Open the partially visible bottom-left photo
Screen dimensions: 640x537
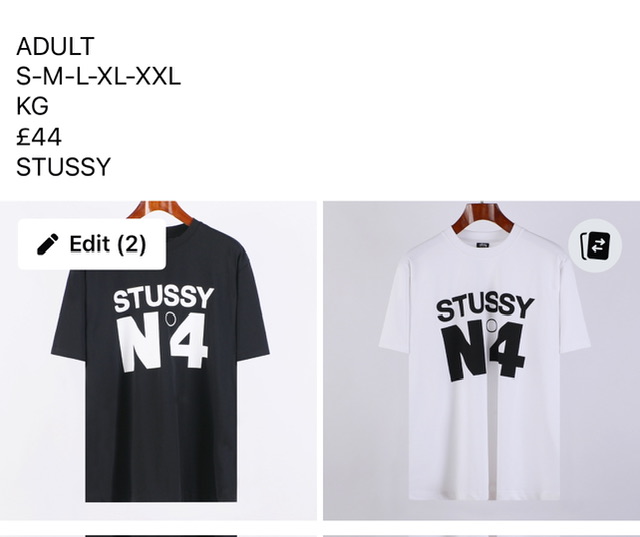click(158, 536)
